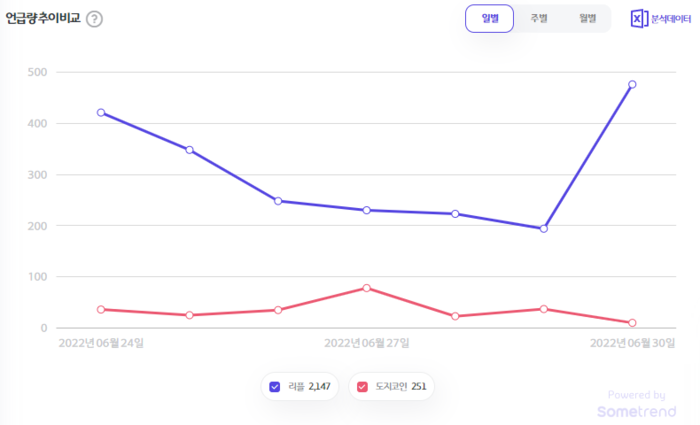Uncheck the 도지코인 red legend checkbox

click(x=364, y=385)
